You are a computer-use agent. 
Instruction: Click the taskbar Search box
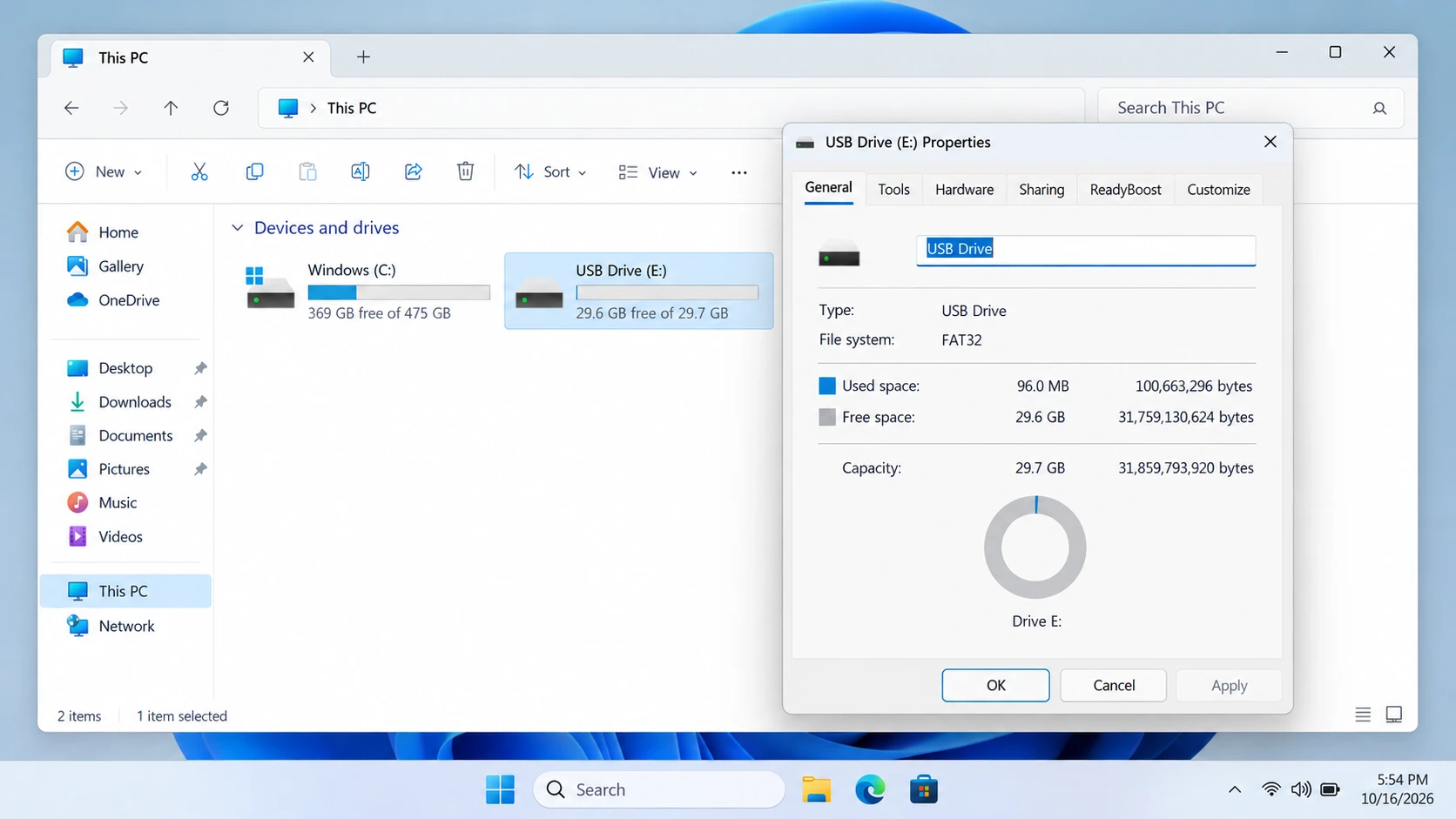click(659, 789)
